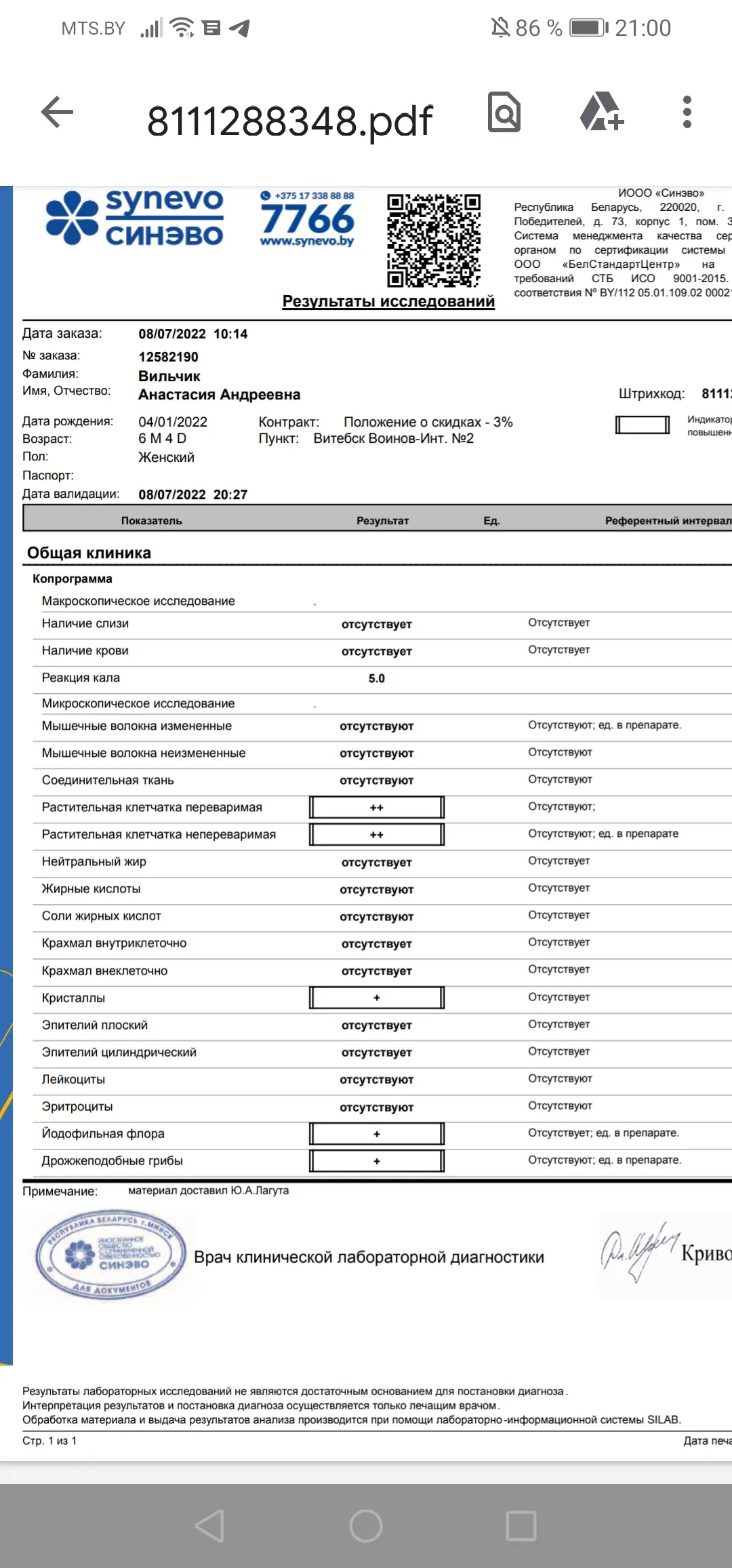Tap the Крахмал внеклеточно row label
732x1568 pixels.
(x=104, y=971)
